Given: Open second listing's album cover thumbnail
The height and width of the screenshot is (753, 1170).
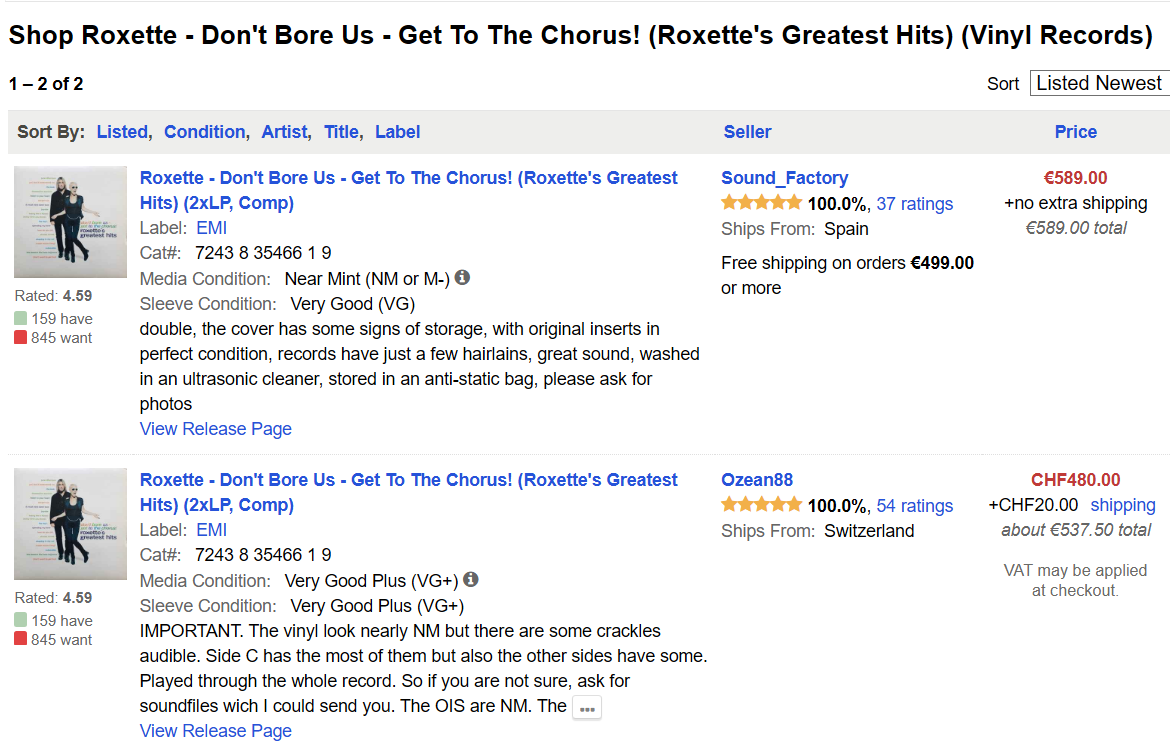Looking at the screenshot, I should coord(70,524).
